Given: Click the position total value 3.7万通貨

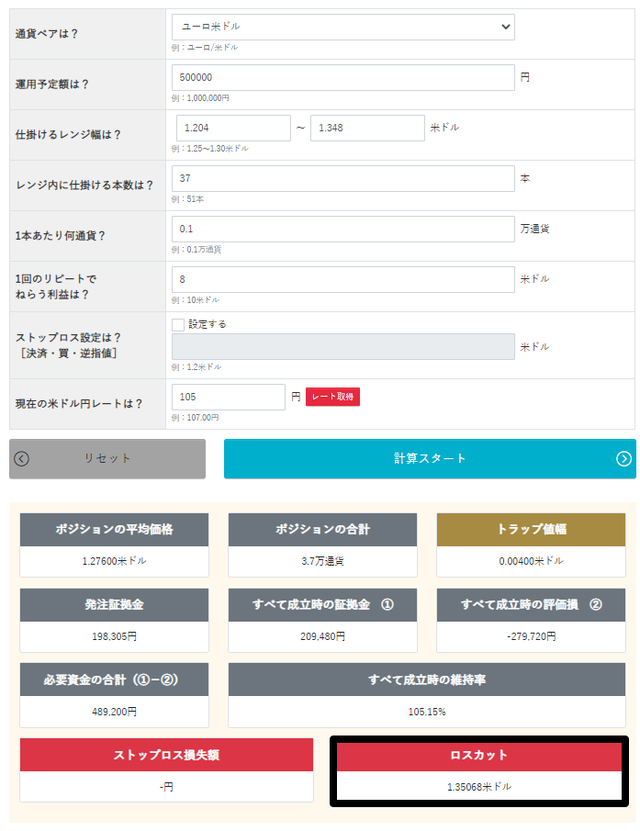Looking at the screenshot, I should tap(322, 561).
